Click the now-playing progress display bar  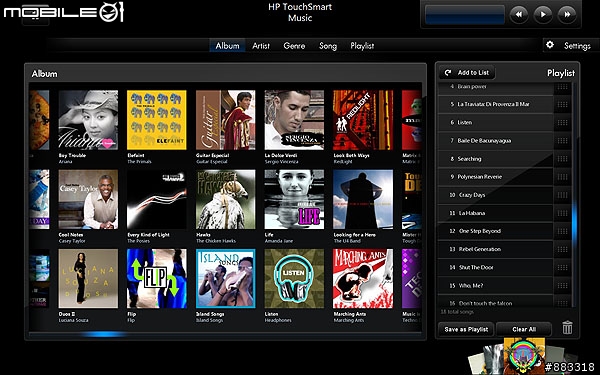click(x=465, y=15)
